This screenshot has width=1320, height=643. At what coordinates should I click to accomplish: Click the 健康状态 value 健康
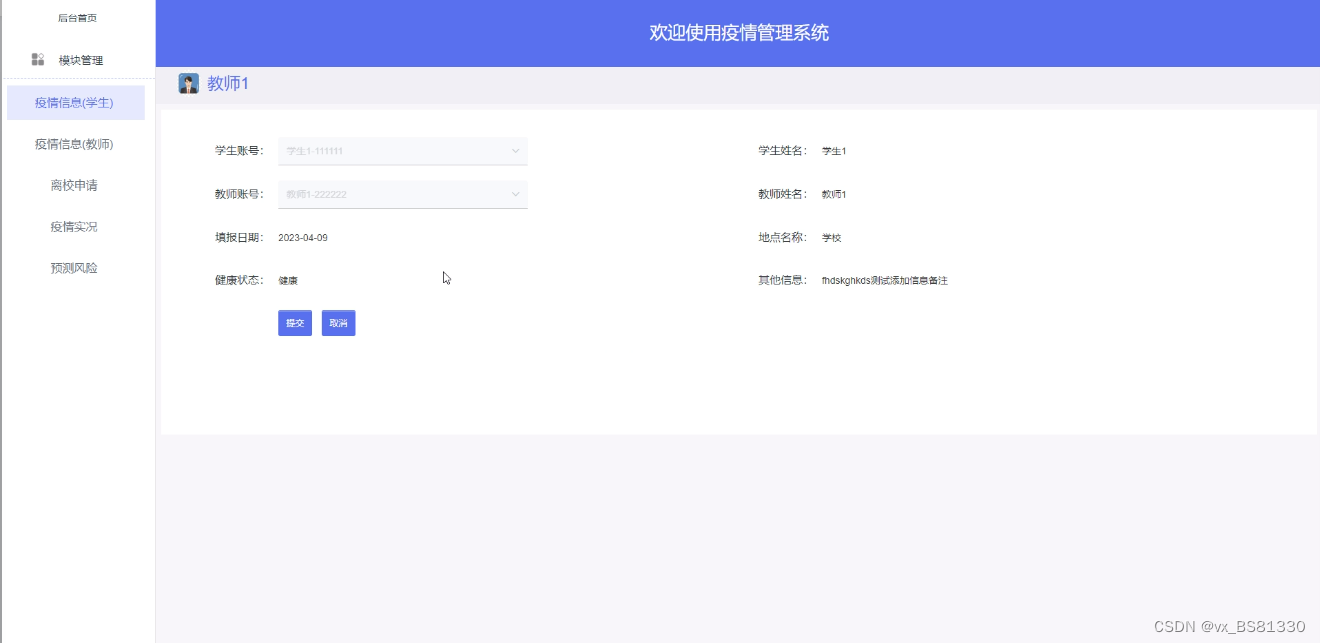(288, 281)
